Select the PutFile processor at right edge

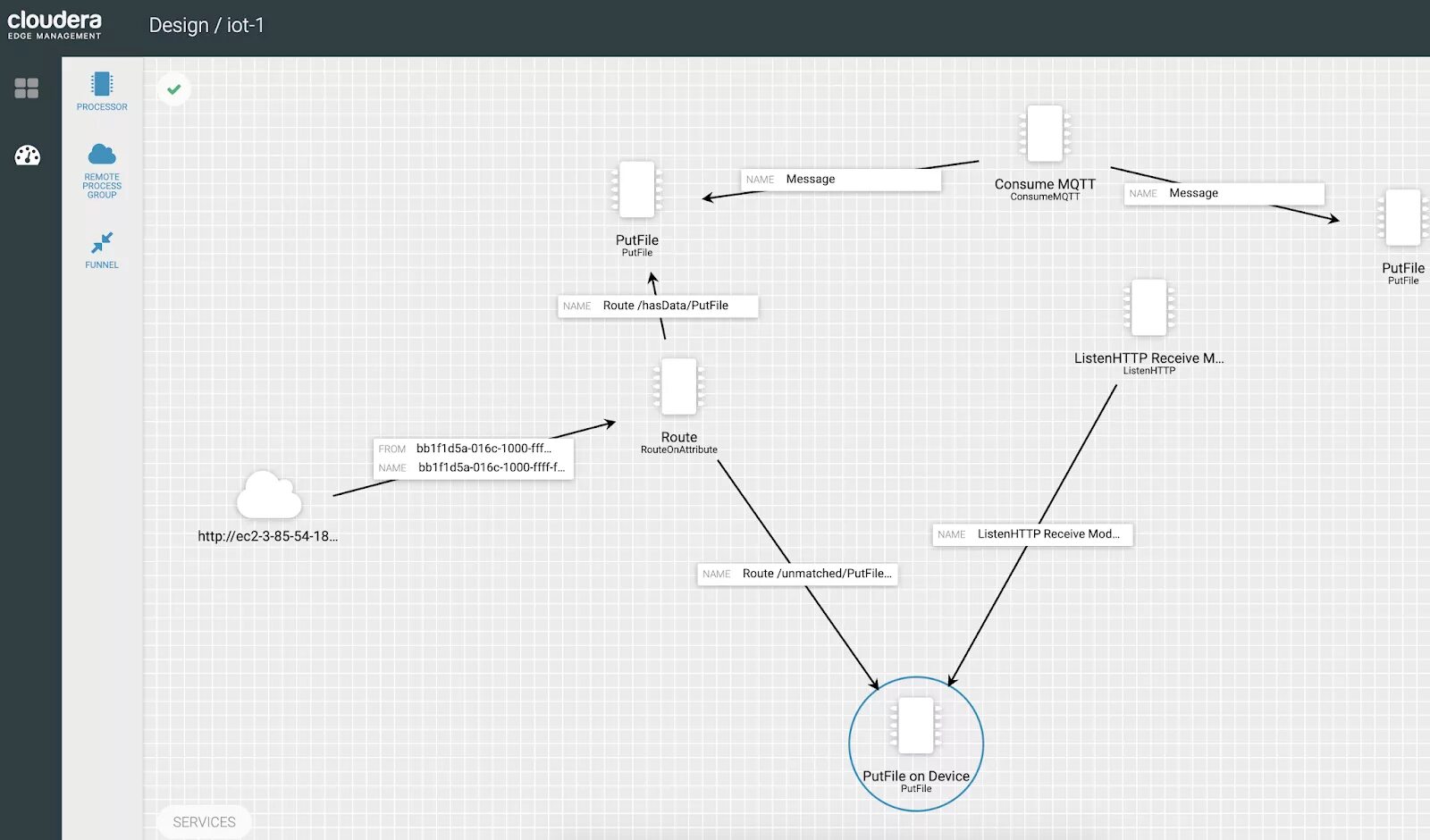(1403, 217)
